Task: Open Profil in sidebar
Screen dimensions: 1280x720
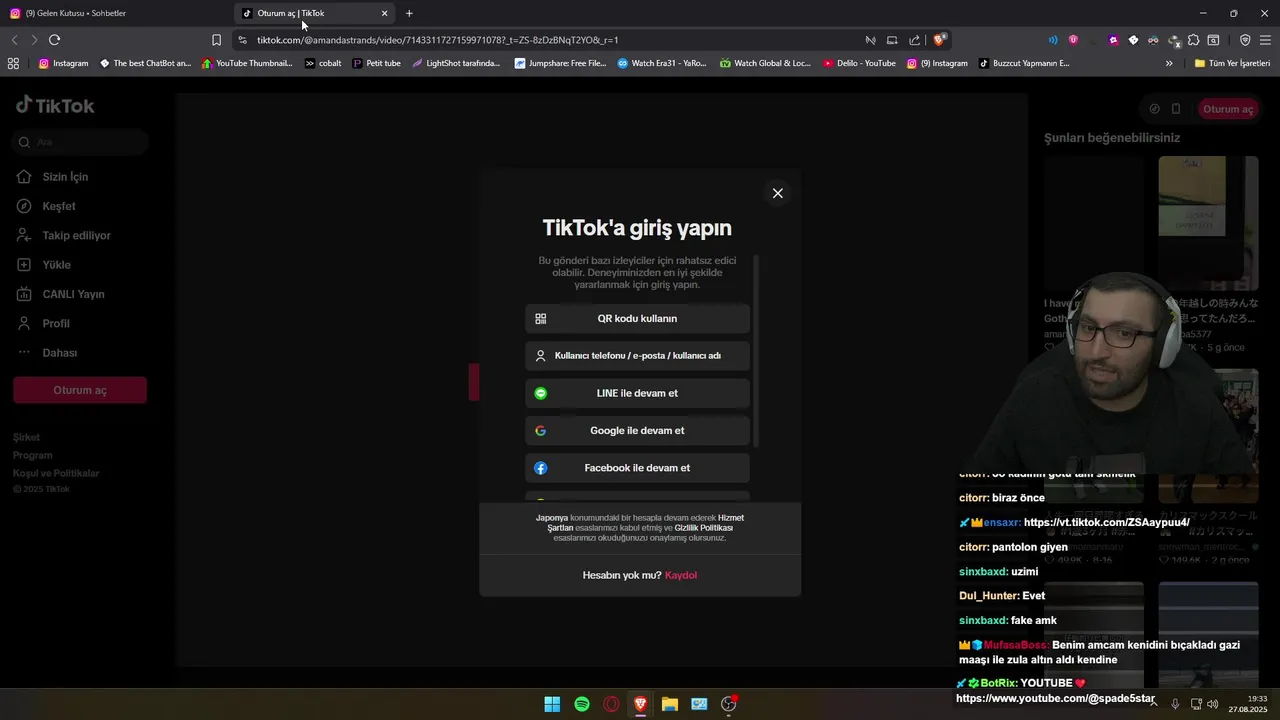Action: [56, 324]
